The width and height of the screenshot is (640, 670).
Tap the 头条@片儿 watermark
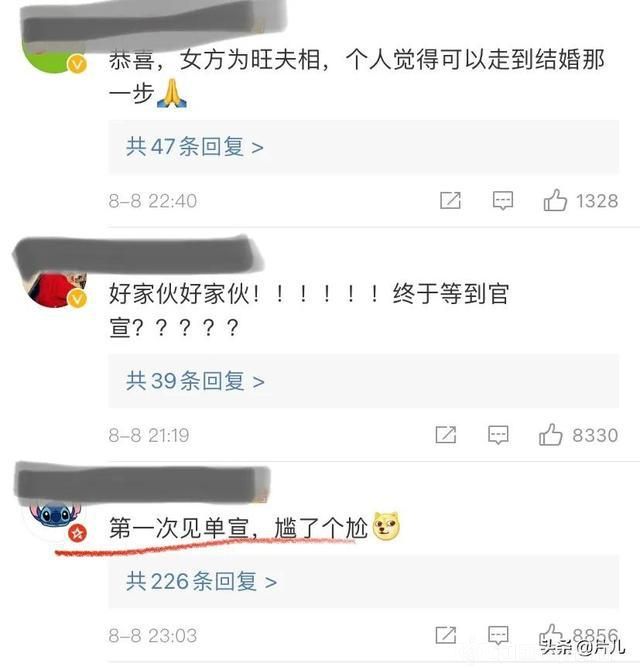click(x=582, y=648)
